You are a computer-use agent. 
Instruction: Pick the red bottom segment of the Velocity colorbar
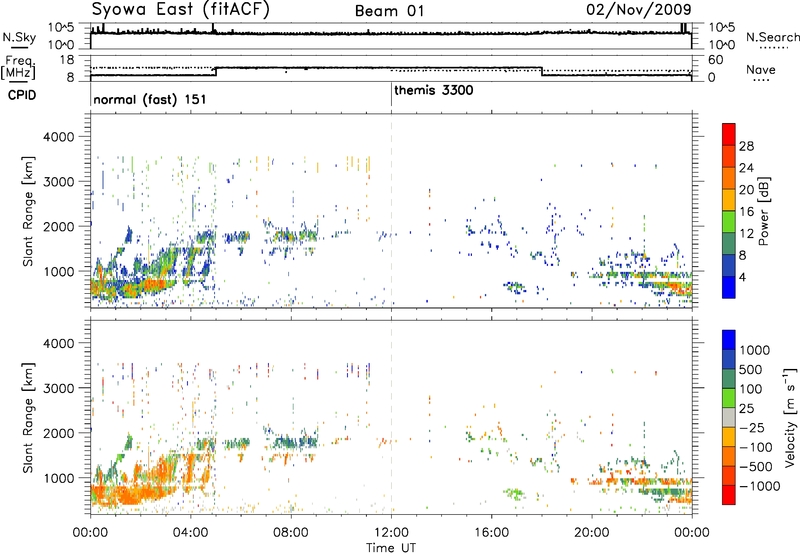pyautogui.click(x=729, y=495)
